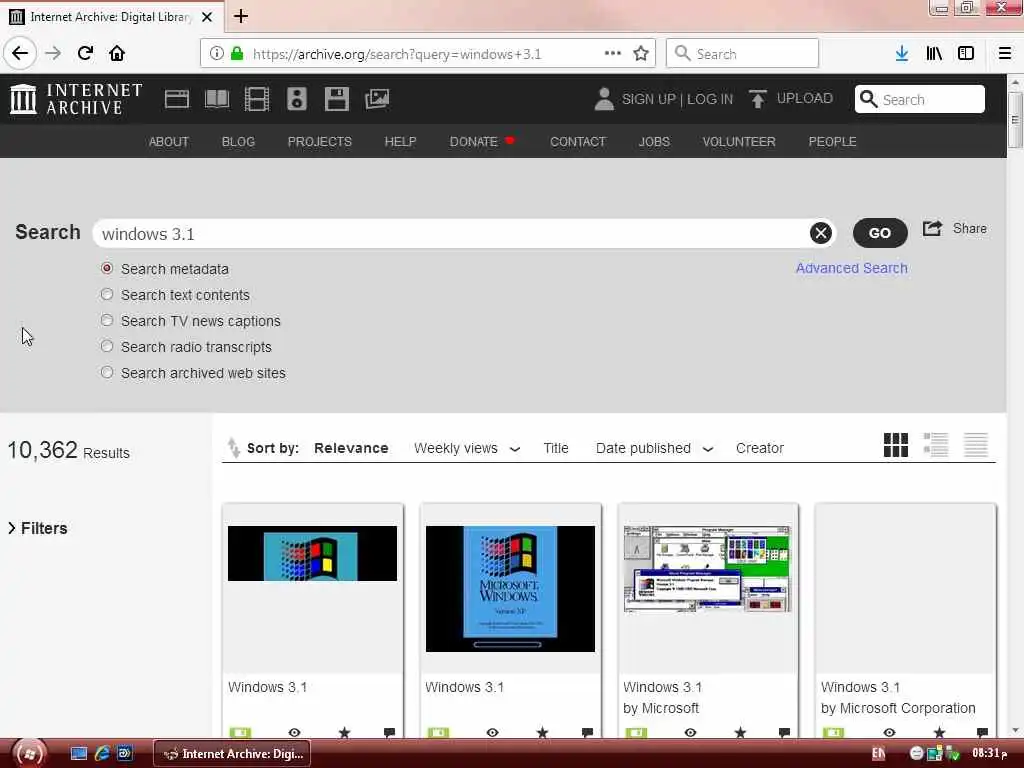Click Firefox toolbar Search box
Screen dimensions: 1024x768
click(742, 54)
